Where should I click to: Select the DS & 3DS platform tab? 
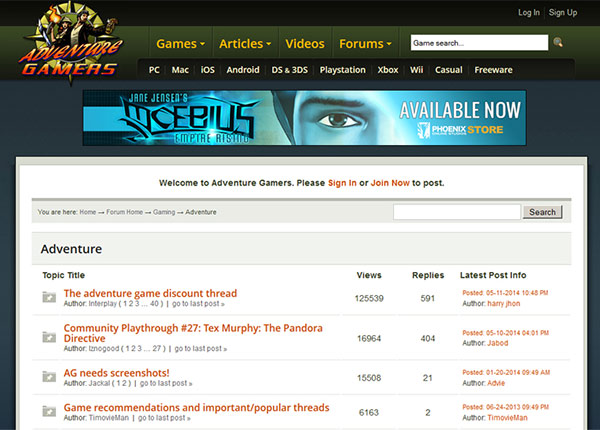(x=289, y=70)
